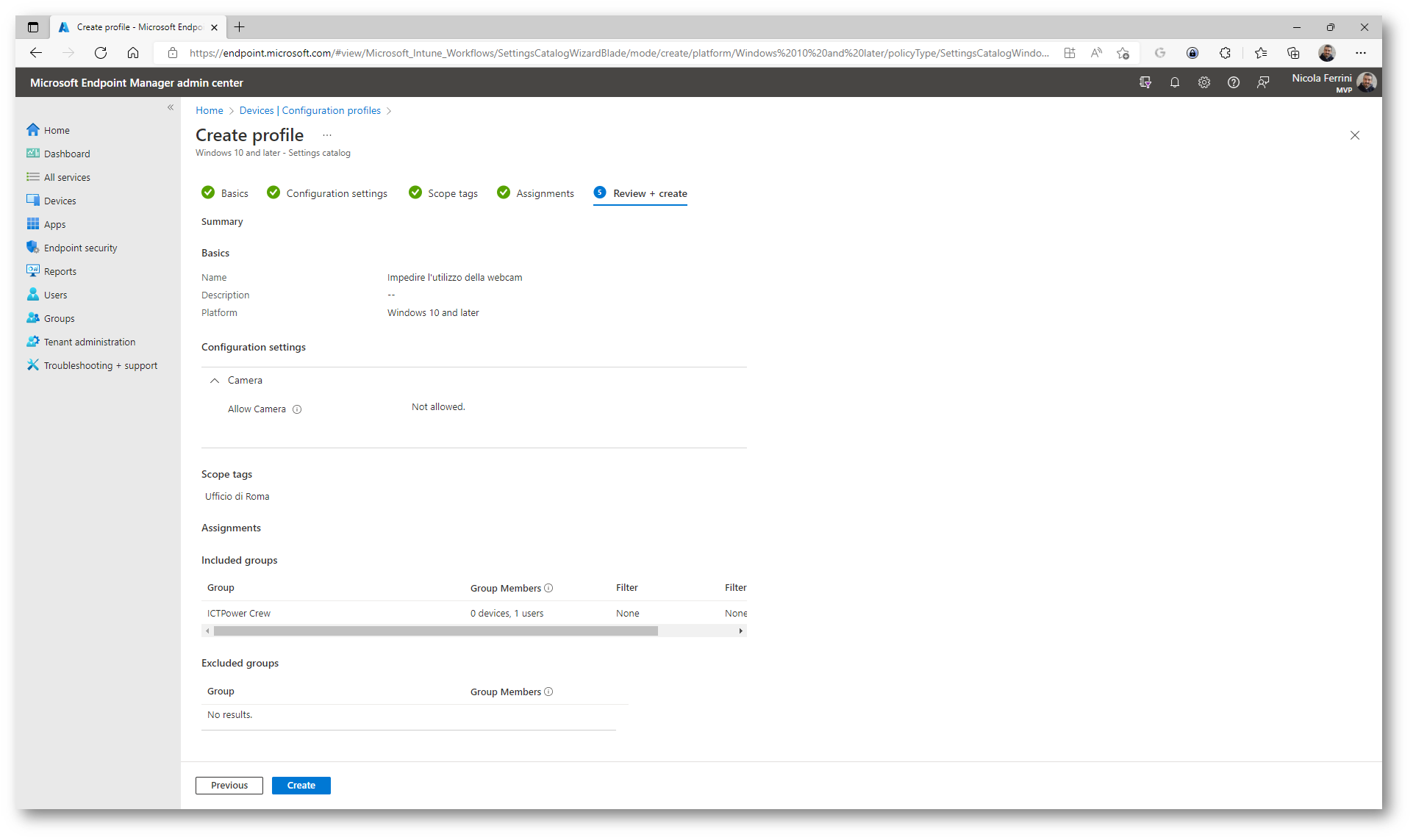Open the feedback icon in header
Viewport: 1413px width, 840px height.
pos(1263,82)
